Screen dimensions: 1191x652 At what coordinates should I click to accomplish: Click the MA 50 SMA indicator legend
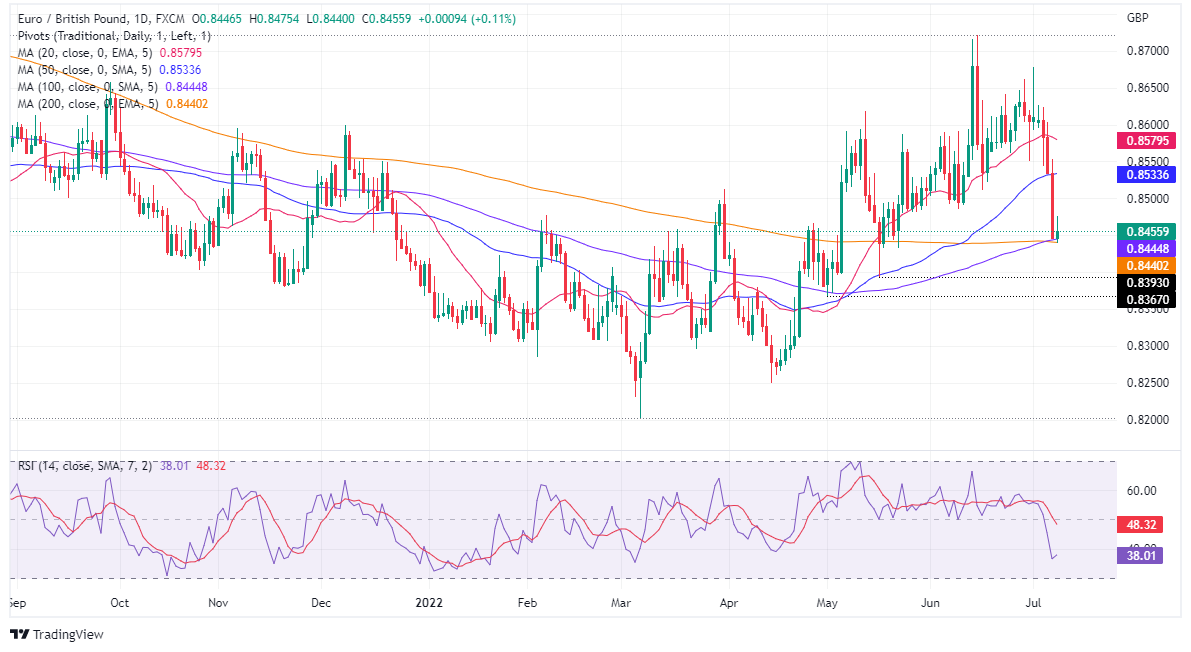click(109, 70)
